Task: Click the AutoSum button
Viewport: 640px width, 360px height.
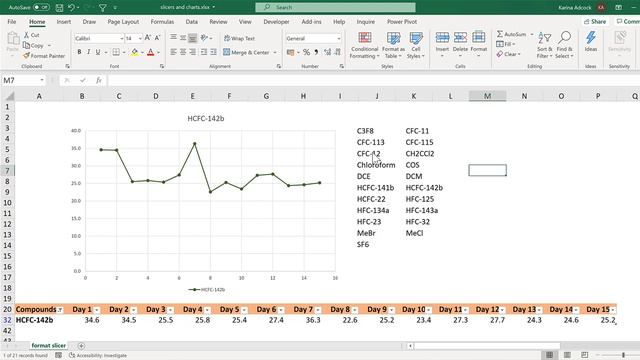Action: (x=511, y=34)
